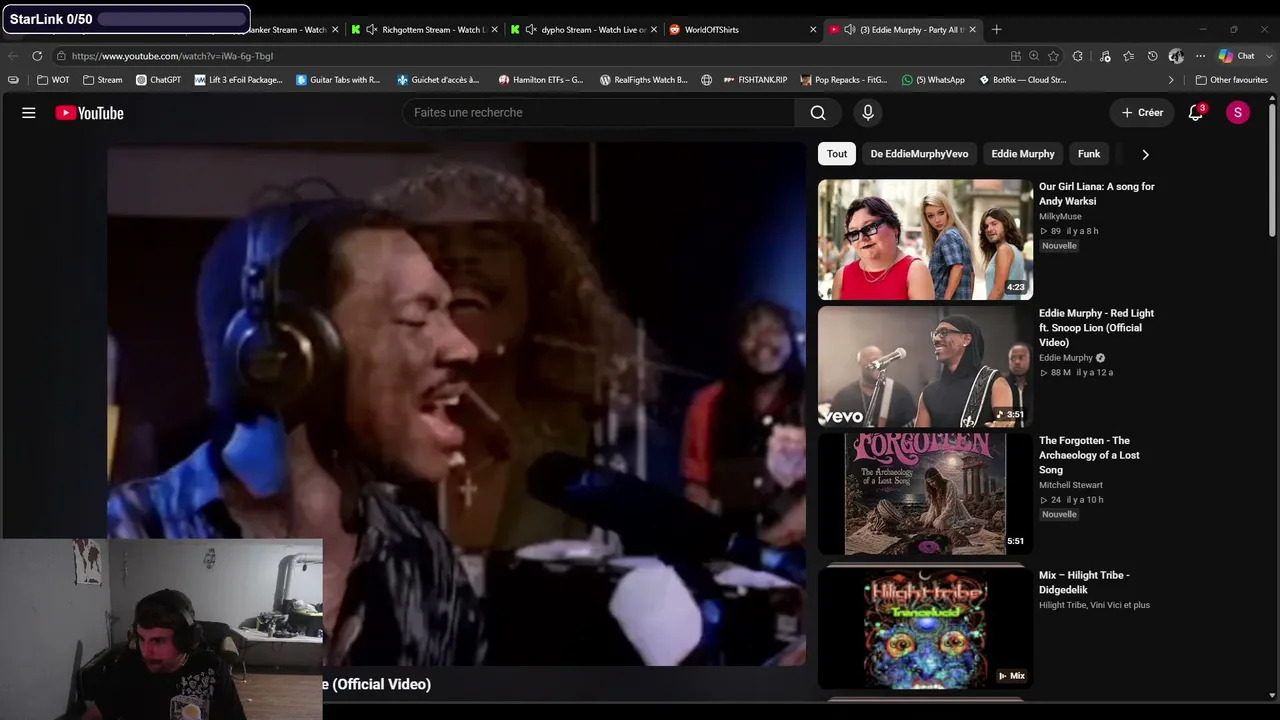Click the 'Mix – Hilight Tribe - Didgedelik' title
The height and width of the screenshot is (720, 1280).
1084,583
